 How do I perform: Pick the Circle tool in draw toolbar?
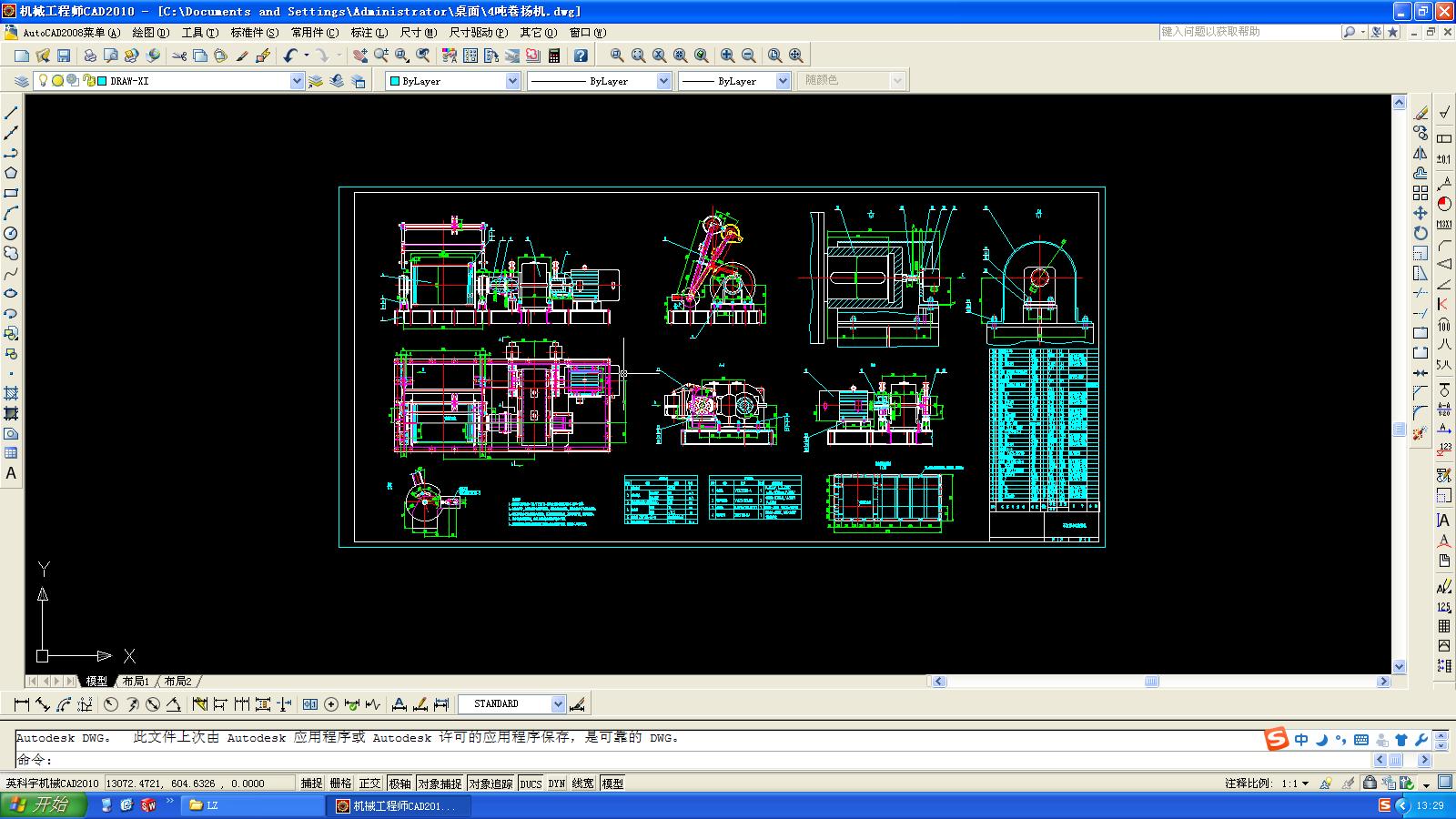[11, 234]
